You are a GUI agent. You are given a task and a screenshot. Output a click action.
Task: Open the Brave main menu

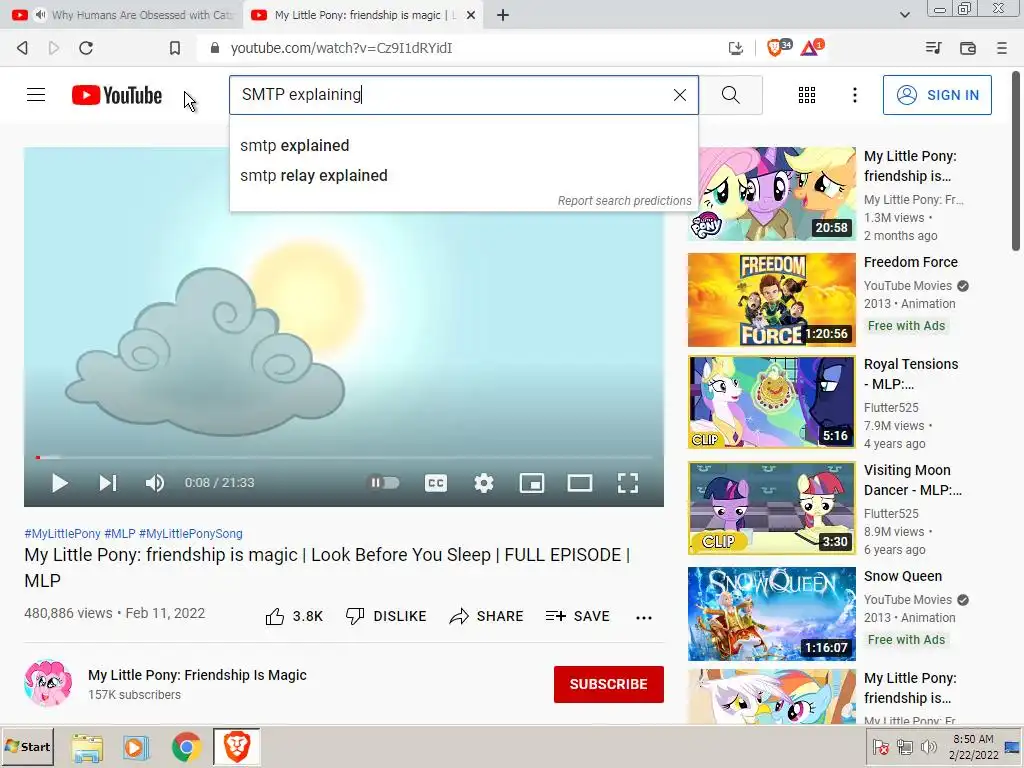tap(1002, 48)
